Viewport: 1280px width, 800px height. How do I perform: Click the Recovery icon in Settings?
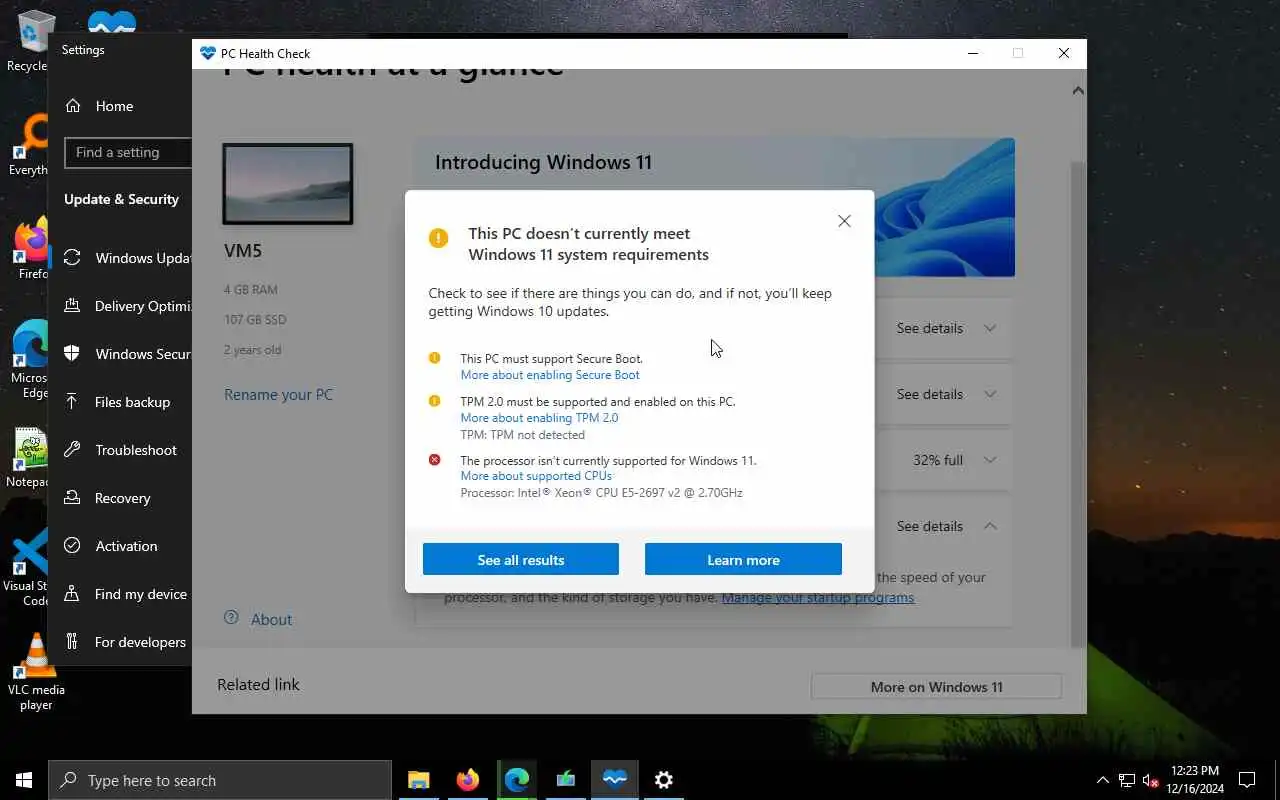point(72,498)
